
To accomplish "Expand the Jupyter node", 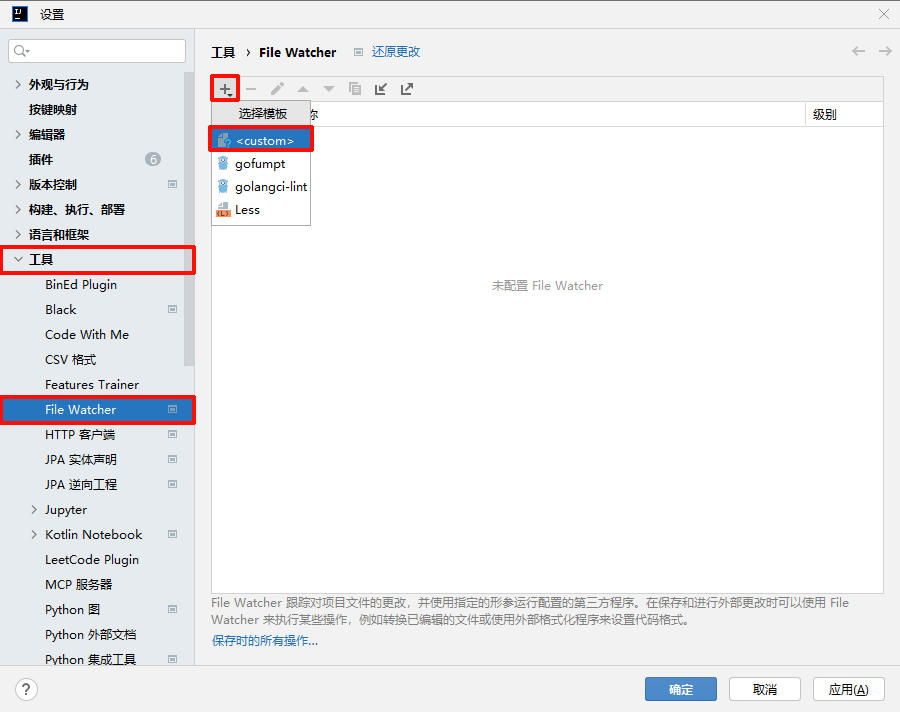I will 34,510.
